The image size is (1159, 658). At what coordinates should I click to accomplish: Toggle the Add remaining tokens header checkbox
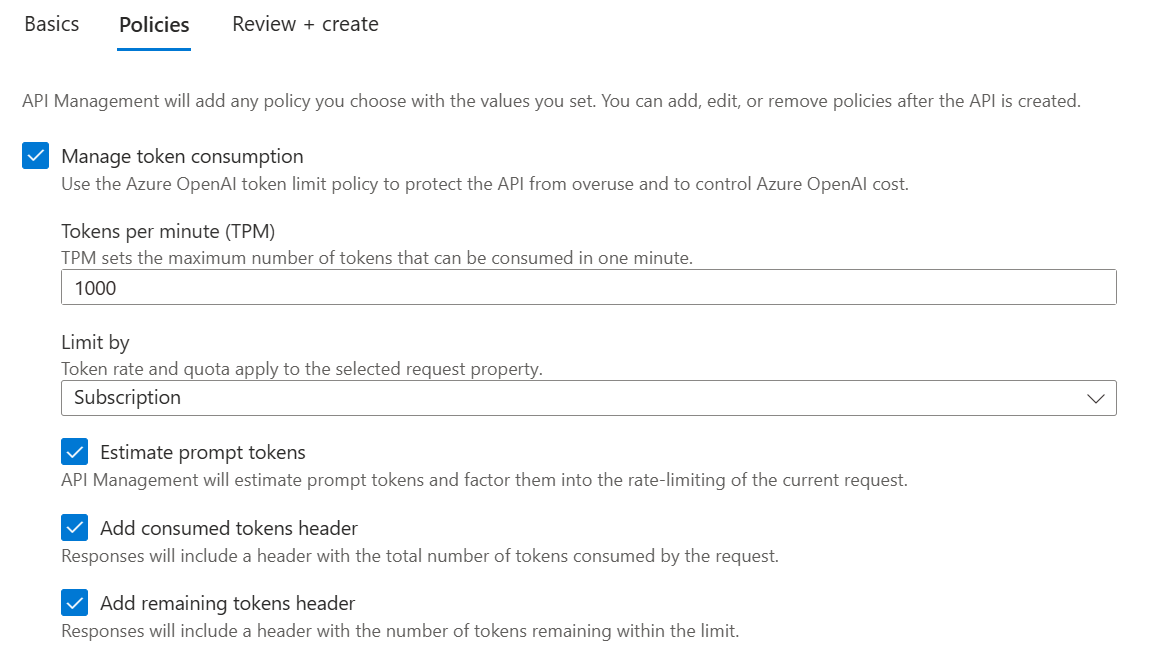(x=75, y=603)
